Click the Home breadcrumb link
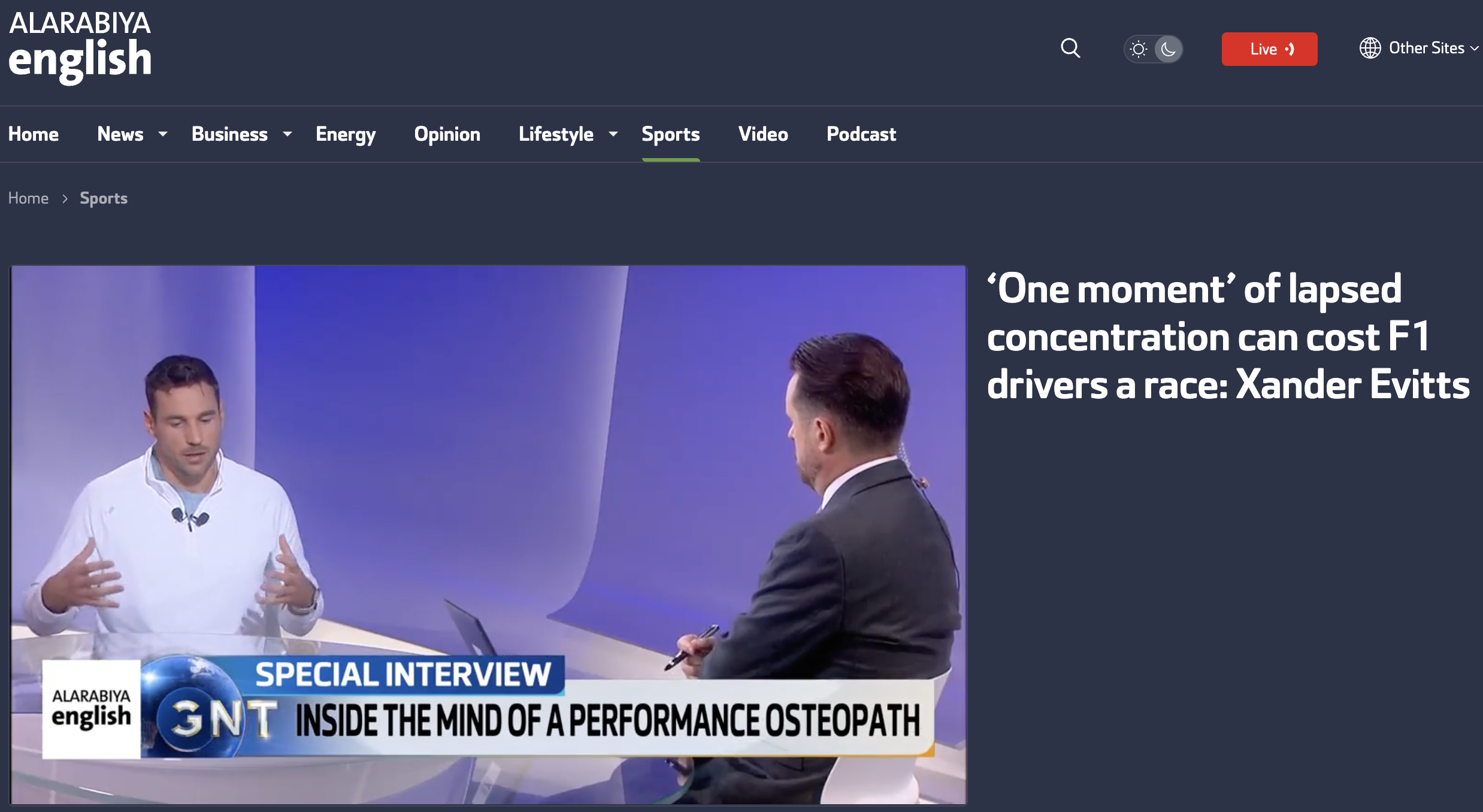Viewport: 1483px width, 812px height. click(28, 198)
